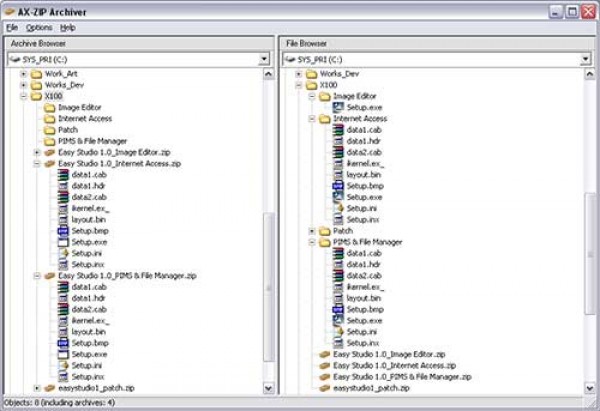Select Setup.inx under PIMS & File Manager in File Browser
The height and width of the screenshot is (411, 600).
coord(363,343)
